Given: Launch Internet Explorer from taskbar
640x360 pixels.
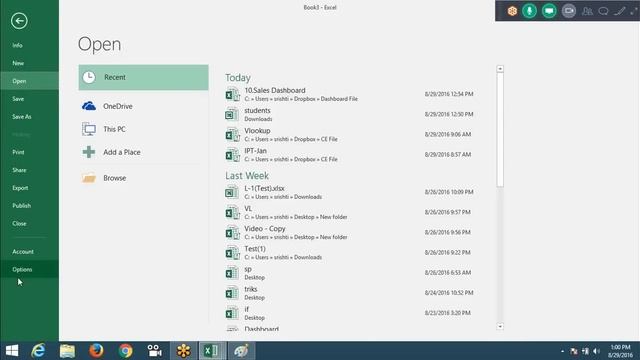Looking at the screenshot, I should coord(38,351).
